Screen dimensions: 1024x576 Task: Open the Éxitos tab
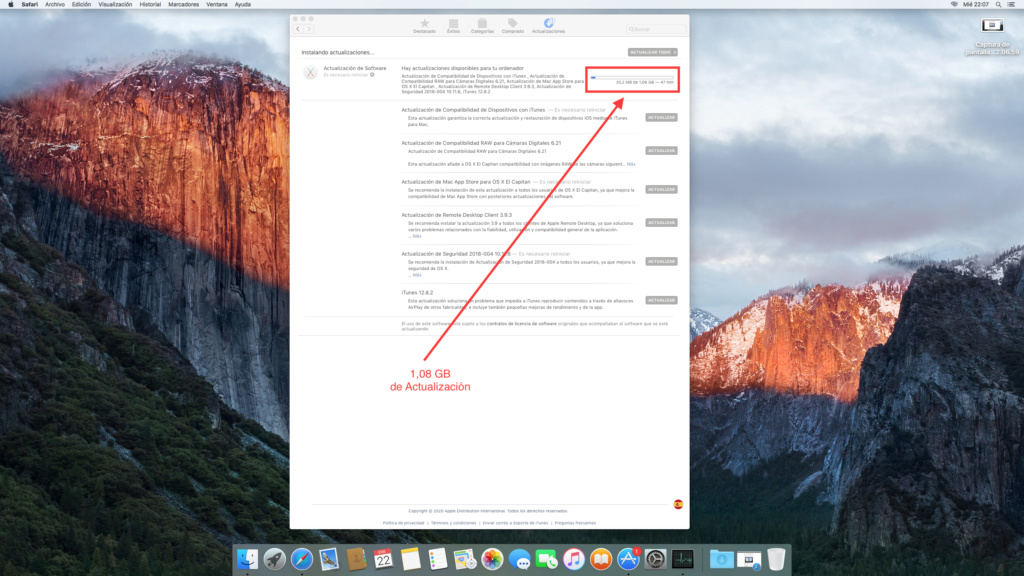(453, 26)
